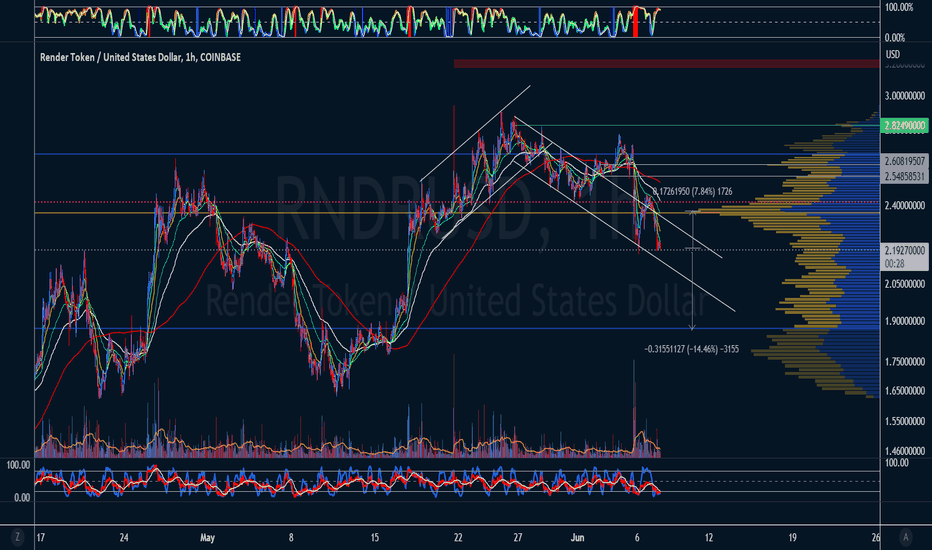Click the May label on the date axis
932x550 pixels.
[x=207, y=538]
